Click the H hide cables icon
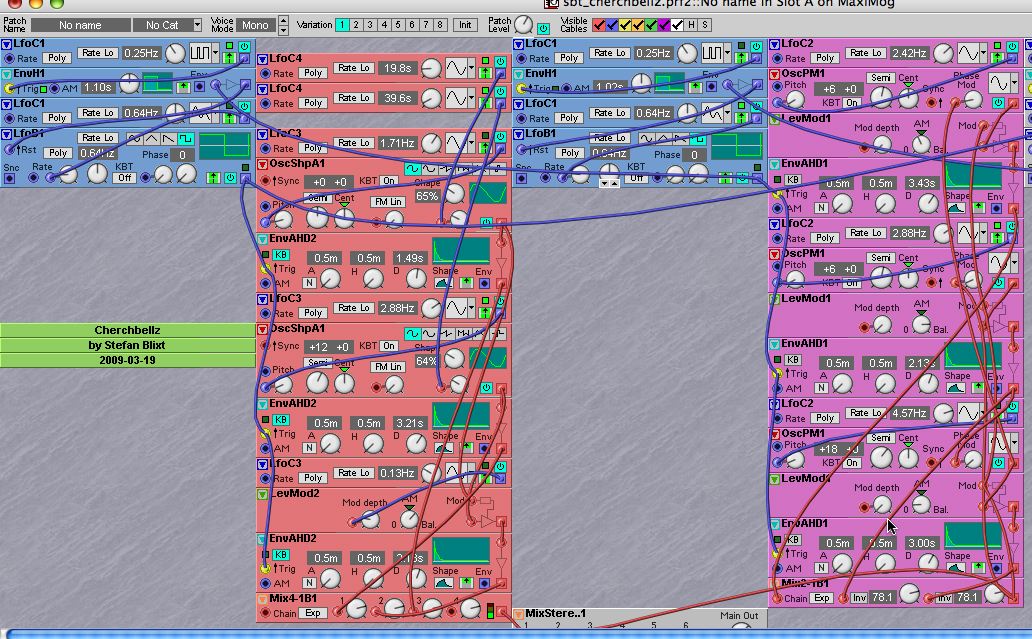 pyautogui.click(x=692, y=25)
